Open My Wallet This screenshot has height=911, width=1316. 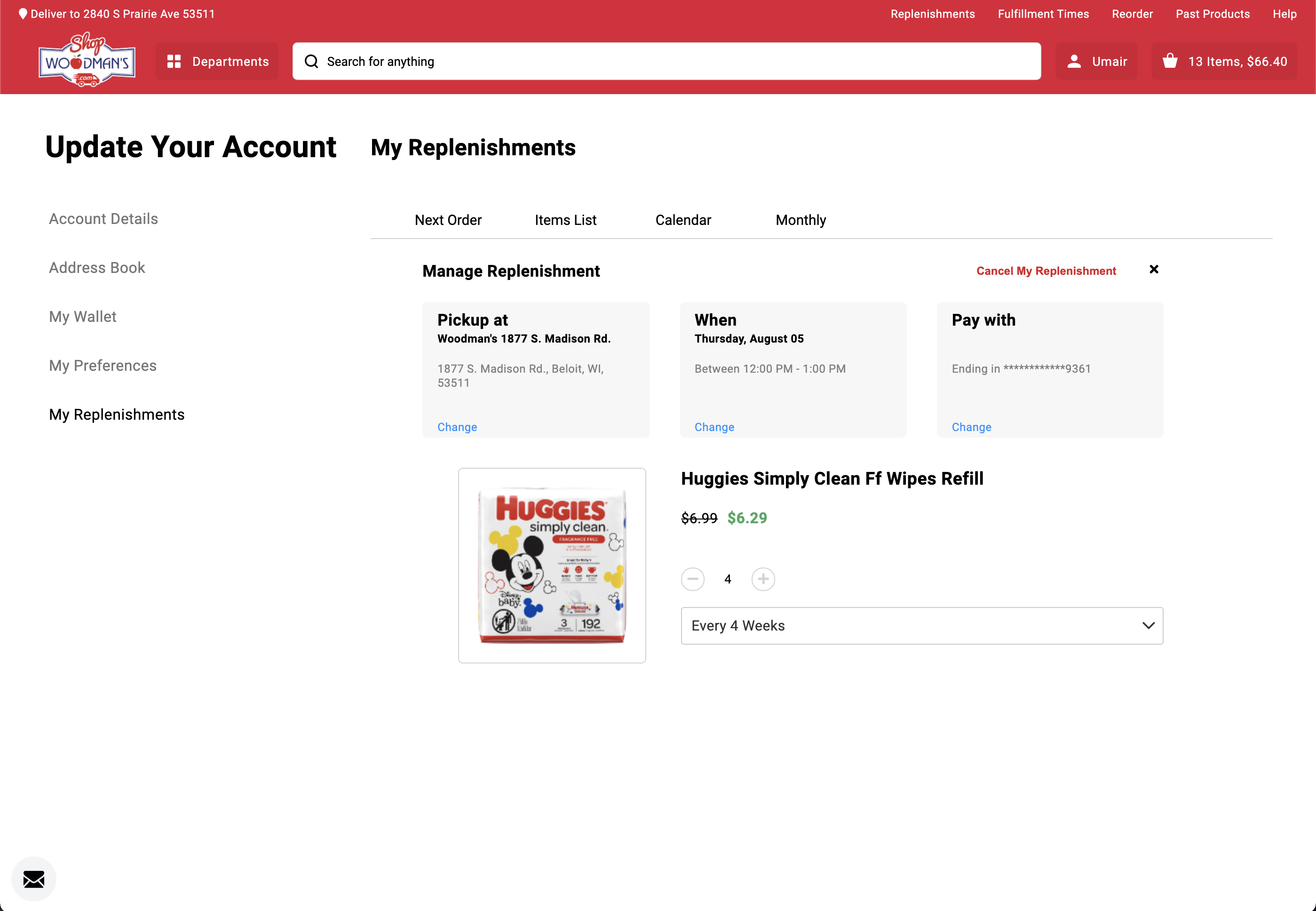pos(83,317)
